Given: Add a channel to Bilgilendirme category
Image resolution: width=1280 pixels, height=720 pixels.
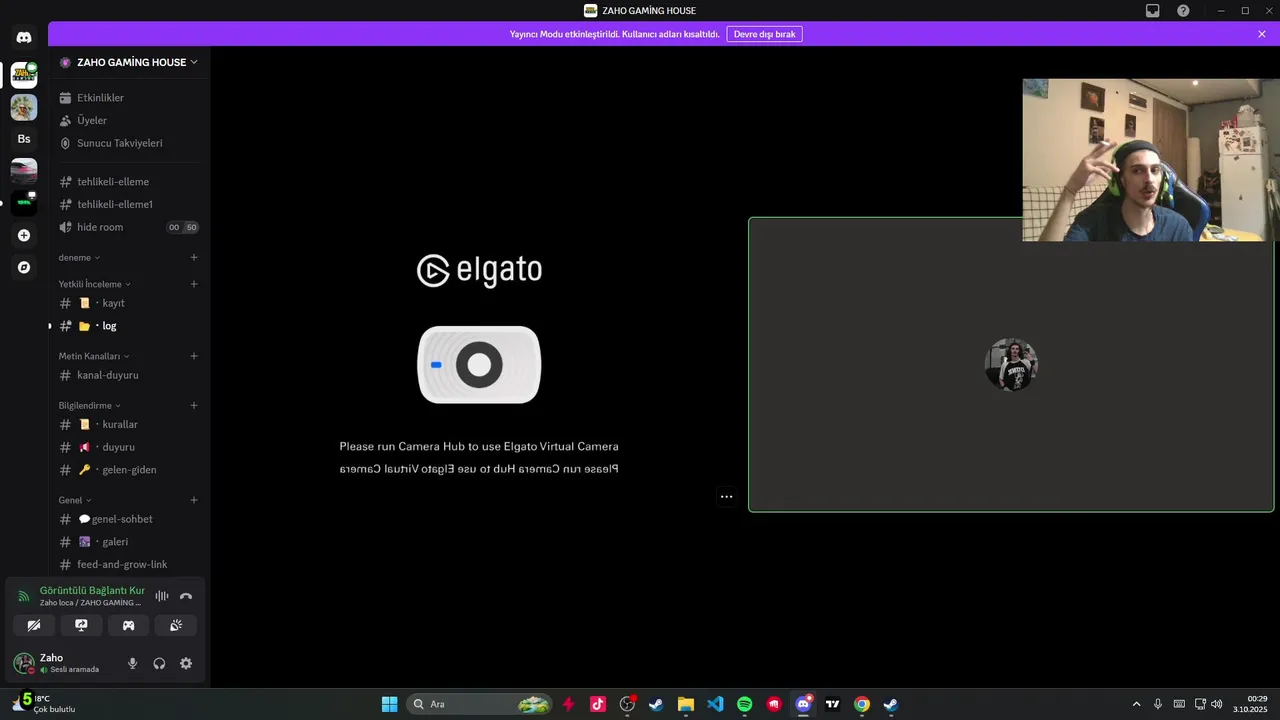Looking at the screenshot, I should tap(194, 405).
